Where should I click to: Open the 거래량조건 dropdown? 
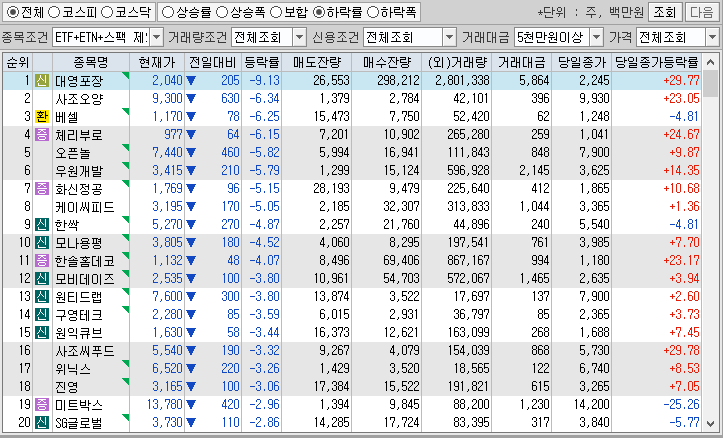tap(300, 37)
